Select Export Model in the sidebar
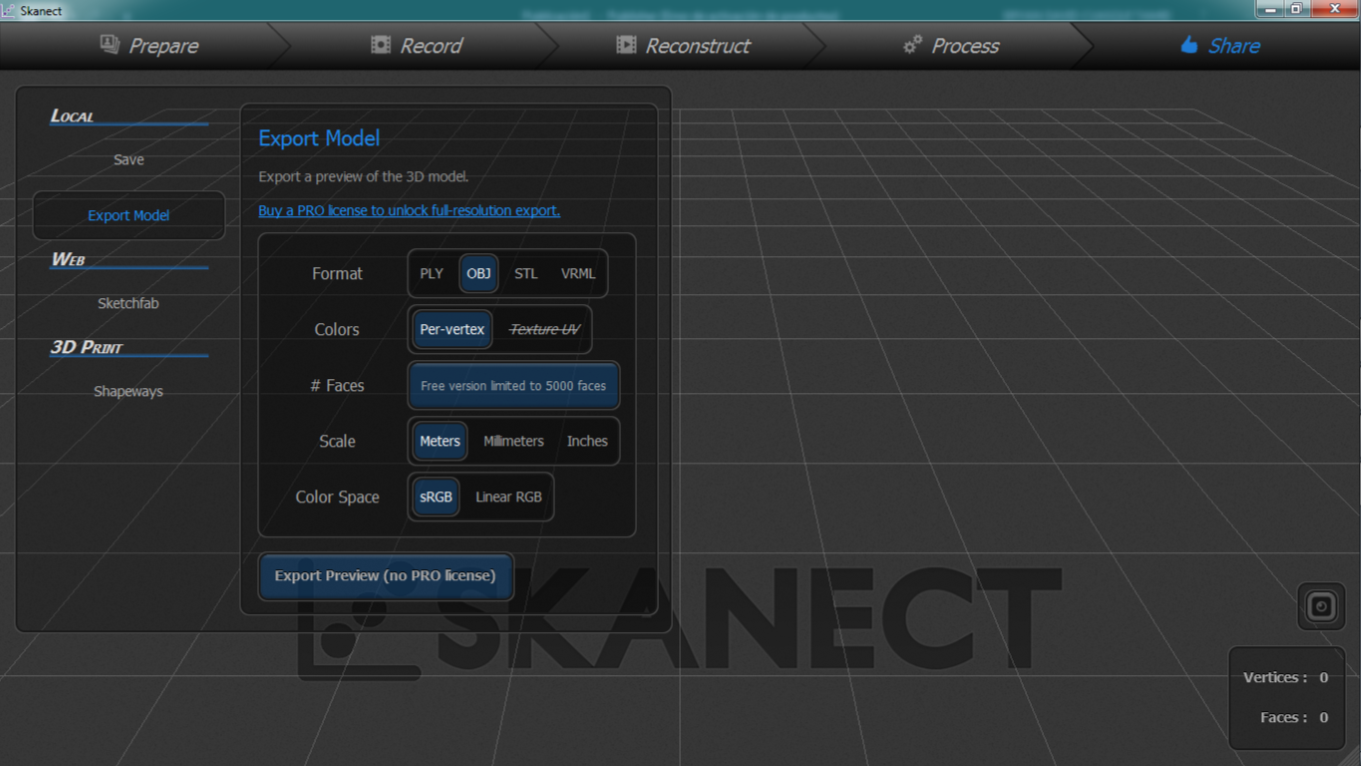 (x=128, y=216)
